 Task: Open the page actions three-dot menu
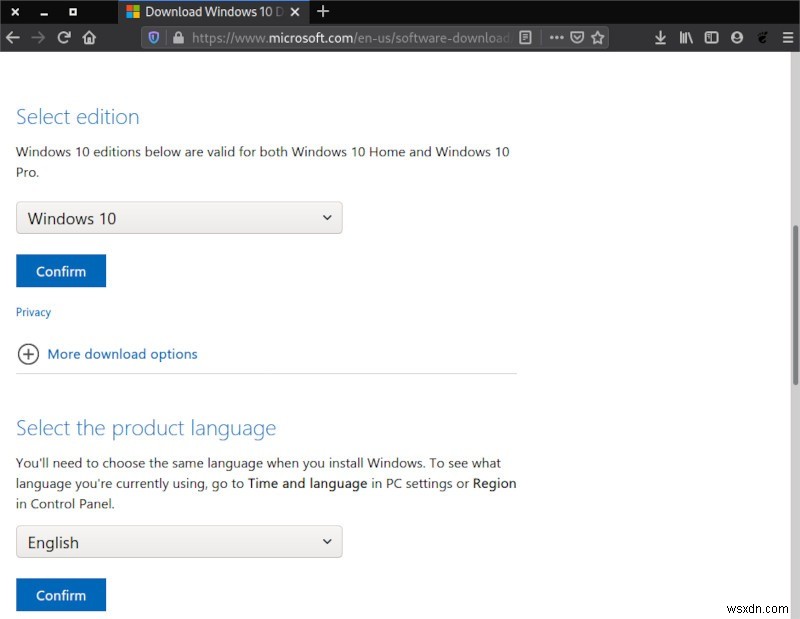pos(556,37)
